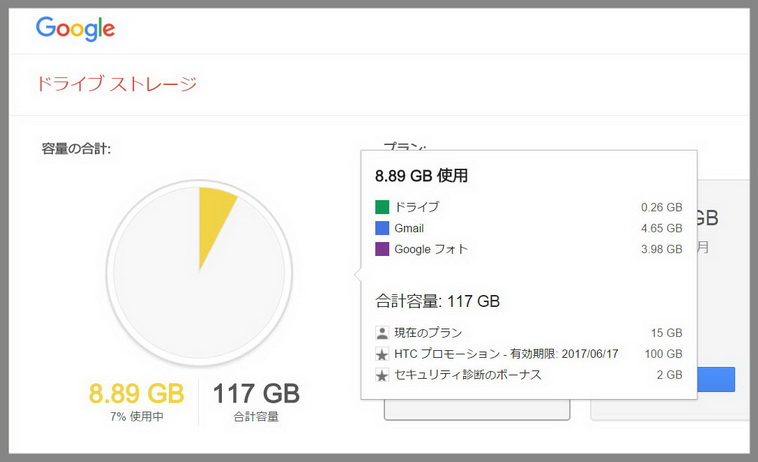Select the Gmail 4.65 GB usage row
Image resolution: width=758 pixels, height=462 pixels.
528,228
